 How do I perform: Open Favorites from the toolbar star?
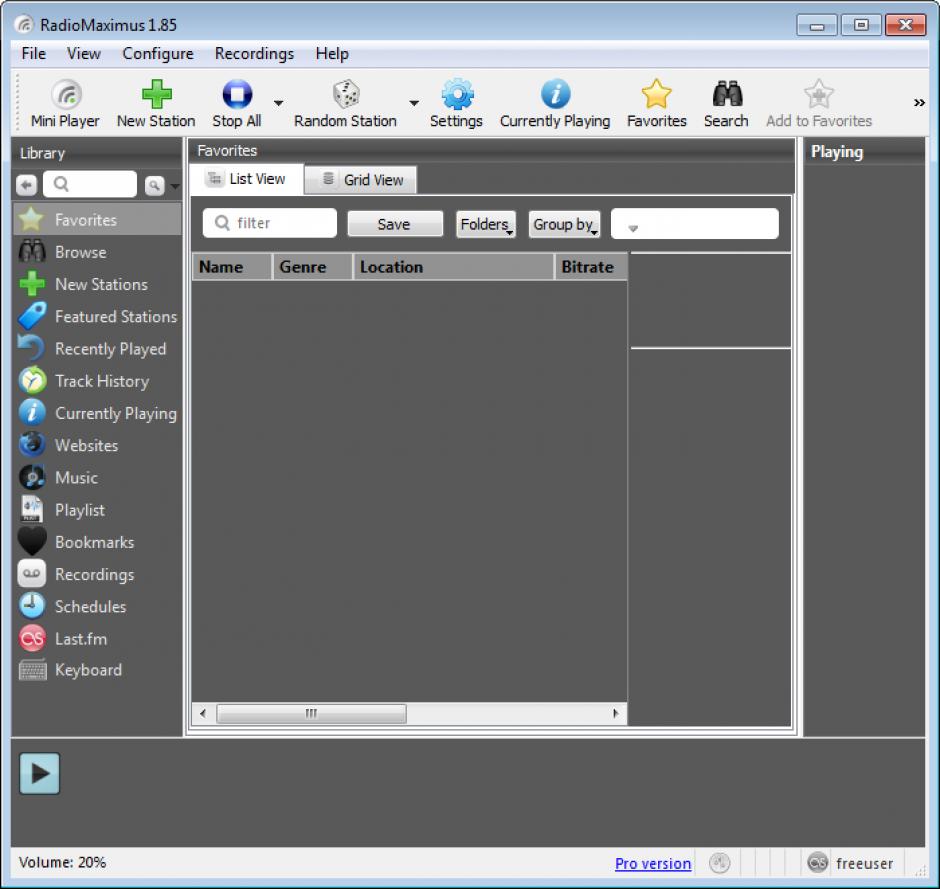pyautogui.click(x=656, y=104)
